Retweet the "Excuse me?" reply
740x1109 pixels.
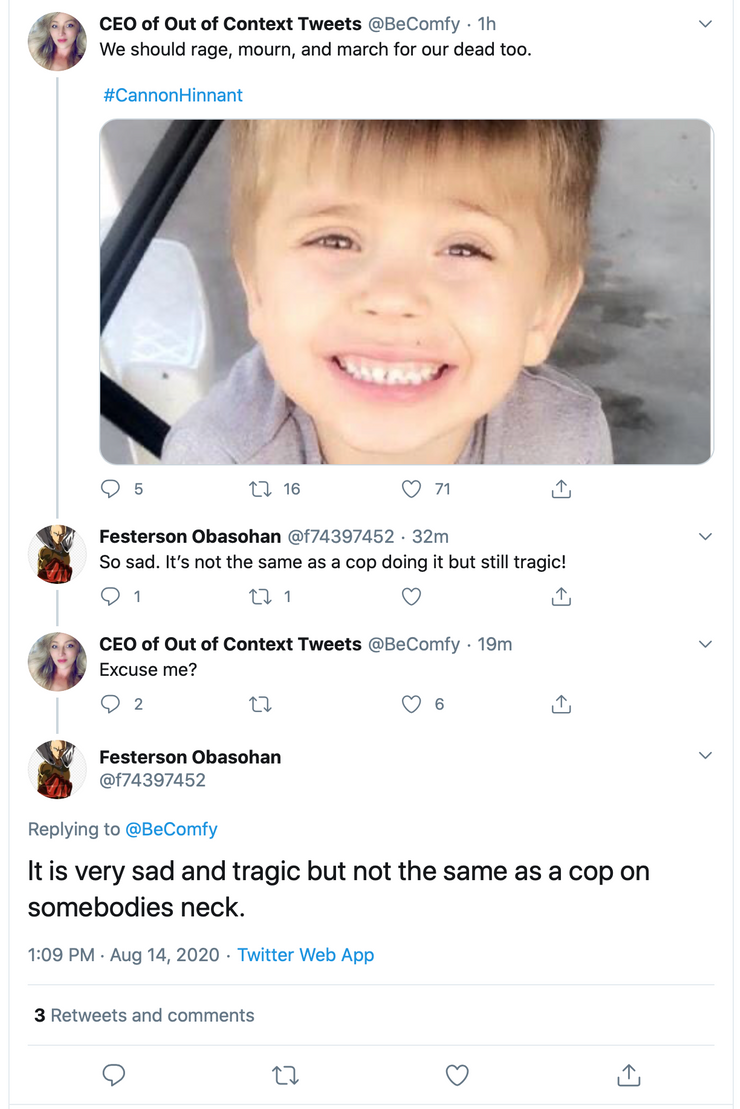click(261, 704)
